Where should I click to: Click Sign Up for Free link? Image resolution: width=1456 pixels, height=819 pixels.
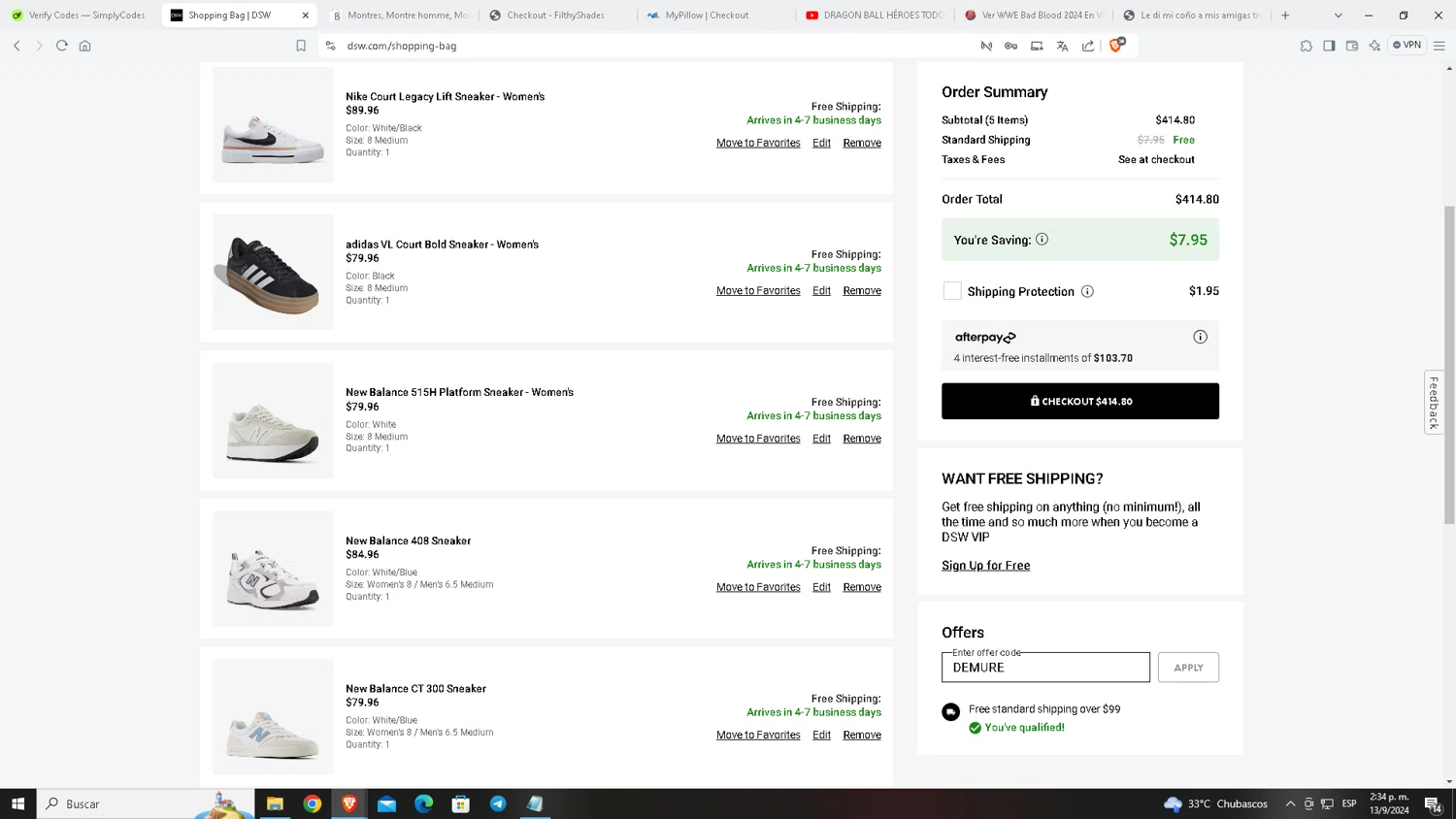tap(985, 566)
